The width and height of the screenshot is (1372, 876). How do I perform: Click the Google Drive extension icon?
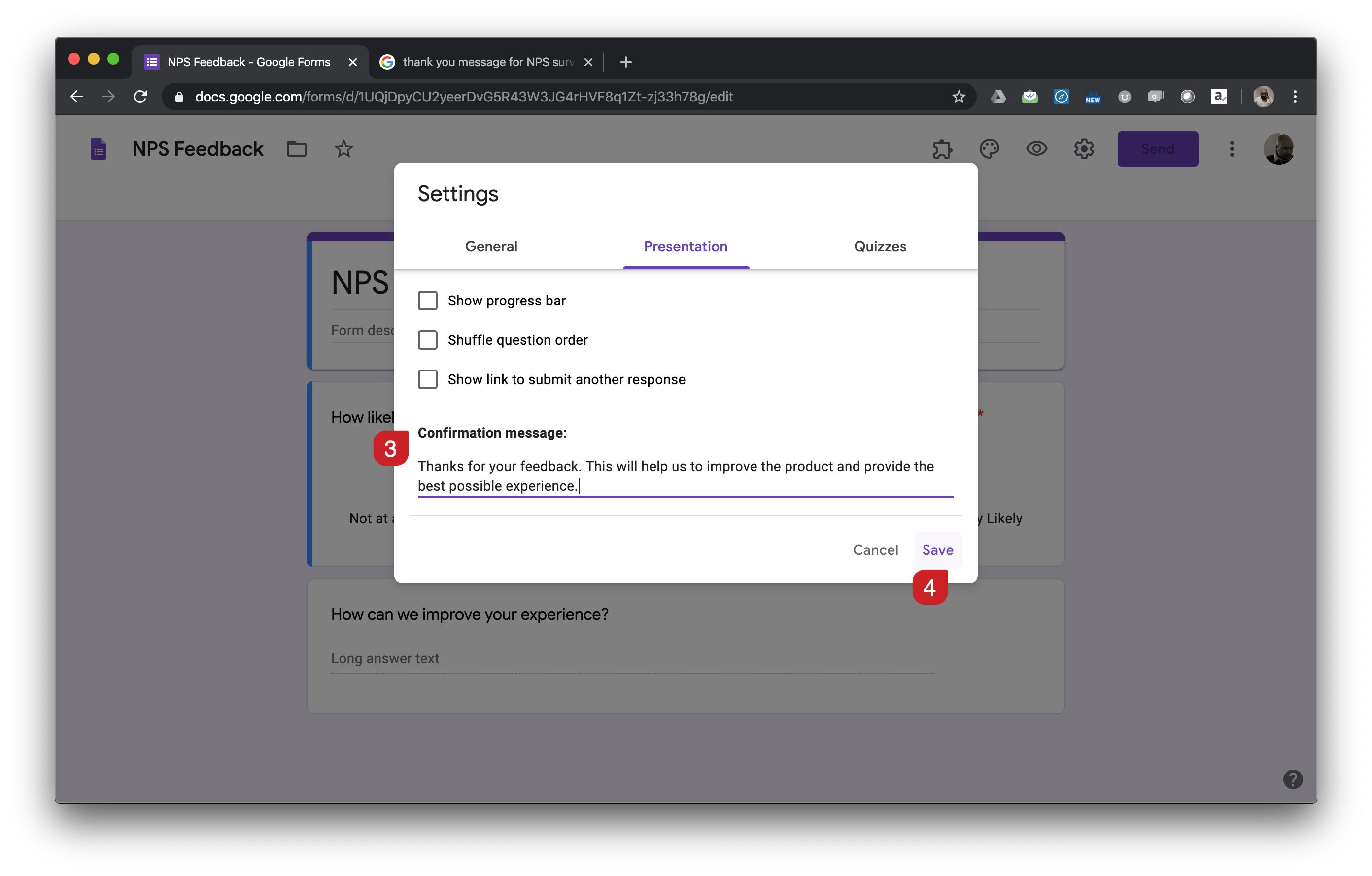click(x=998, y=97)
